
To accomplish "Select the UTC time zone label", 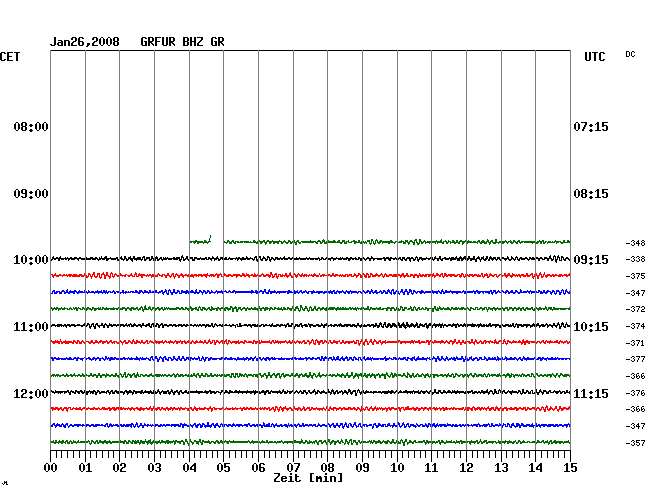I will click(594, 56).
